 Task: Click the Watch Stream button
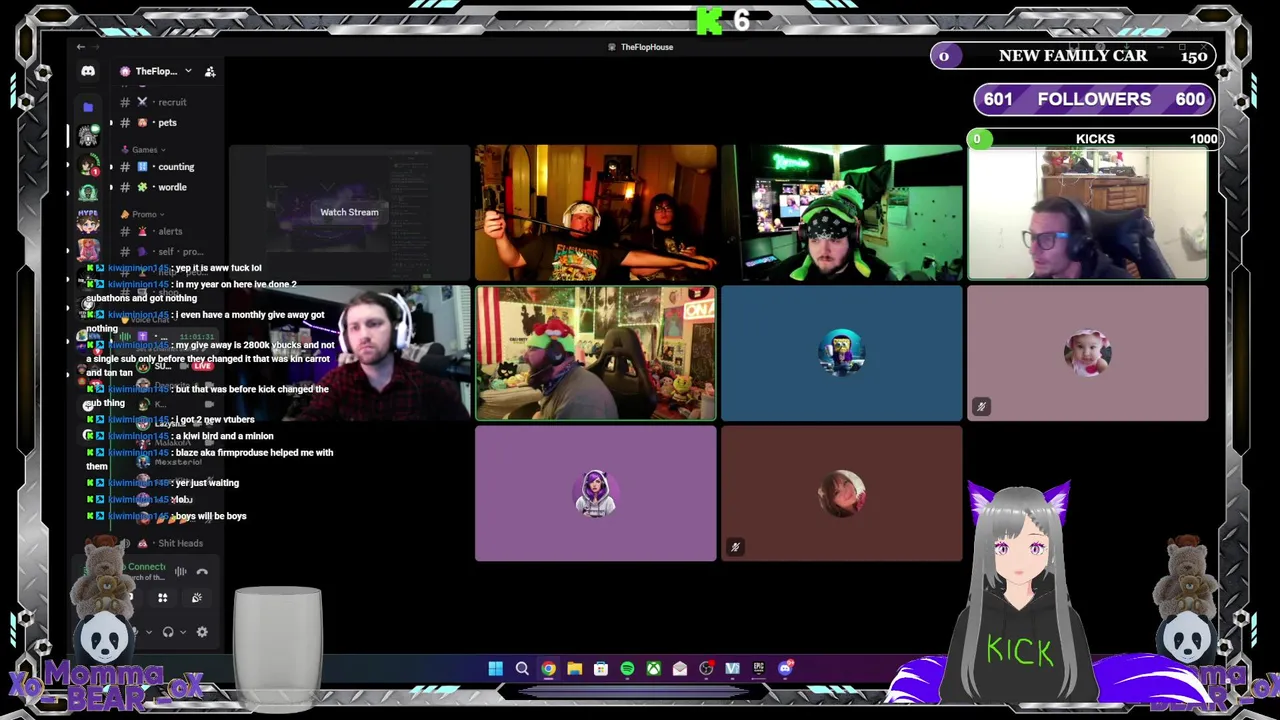click(349, 212)
